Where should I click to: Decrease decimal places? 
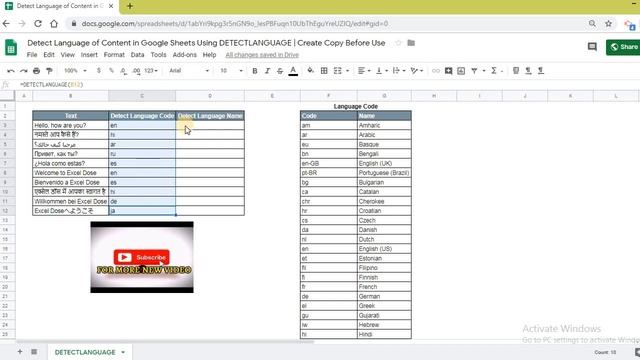tap(123, 71)
